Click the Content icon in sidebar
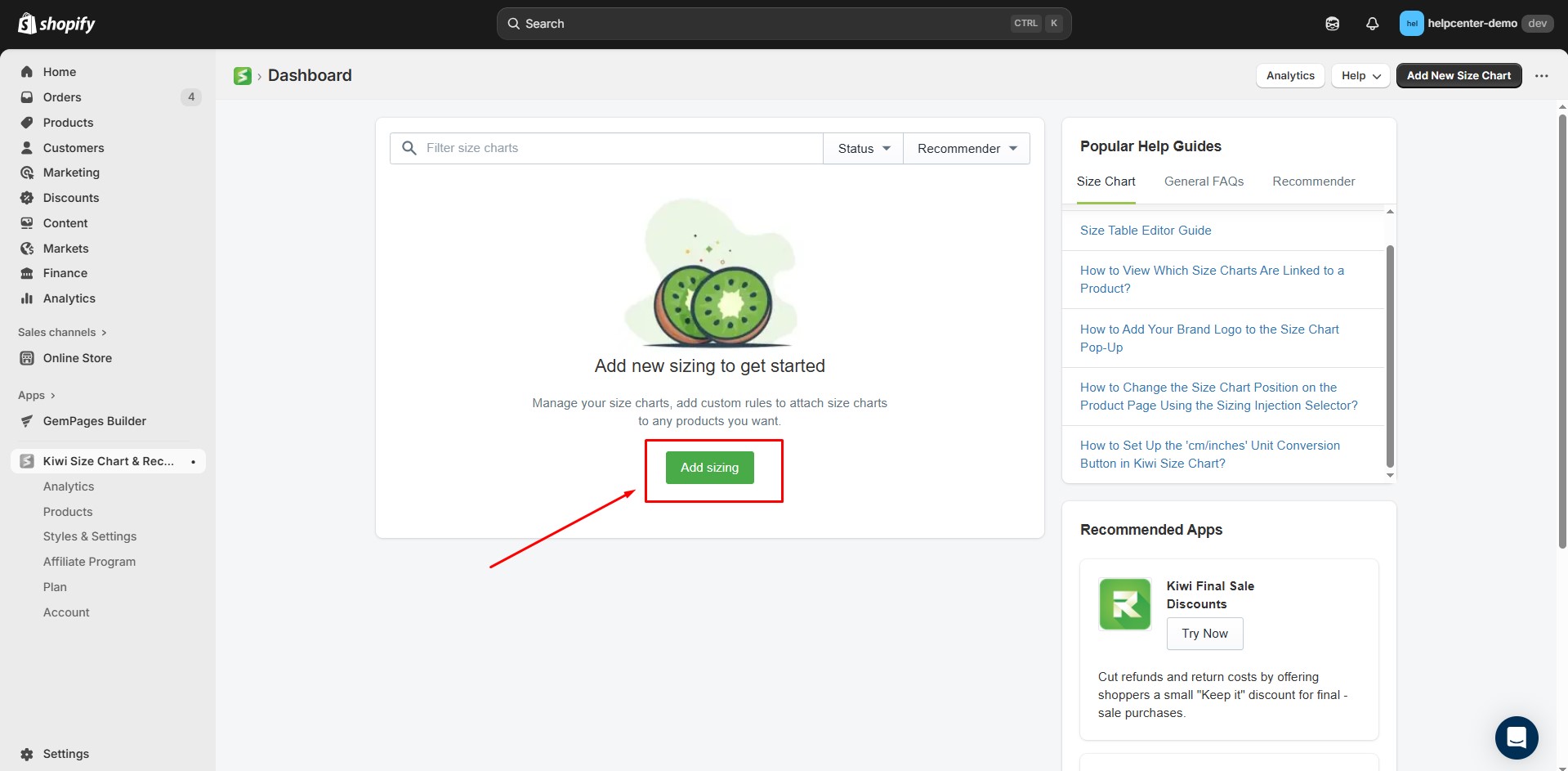 [x=27, y=223]
